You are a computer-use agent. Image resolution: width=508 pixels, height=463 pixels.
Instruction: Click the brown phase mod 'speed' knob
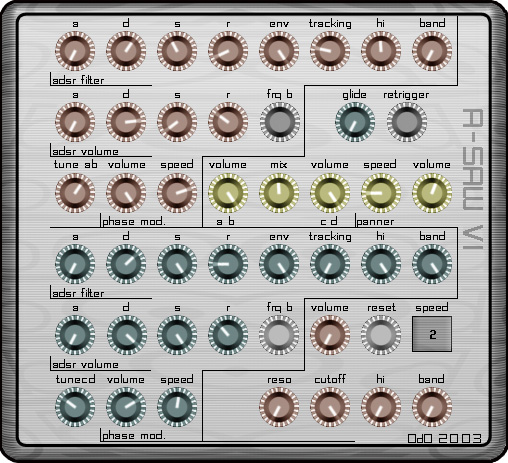click(x=177, y=193)
